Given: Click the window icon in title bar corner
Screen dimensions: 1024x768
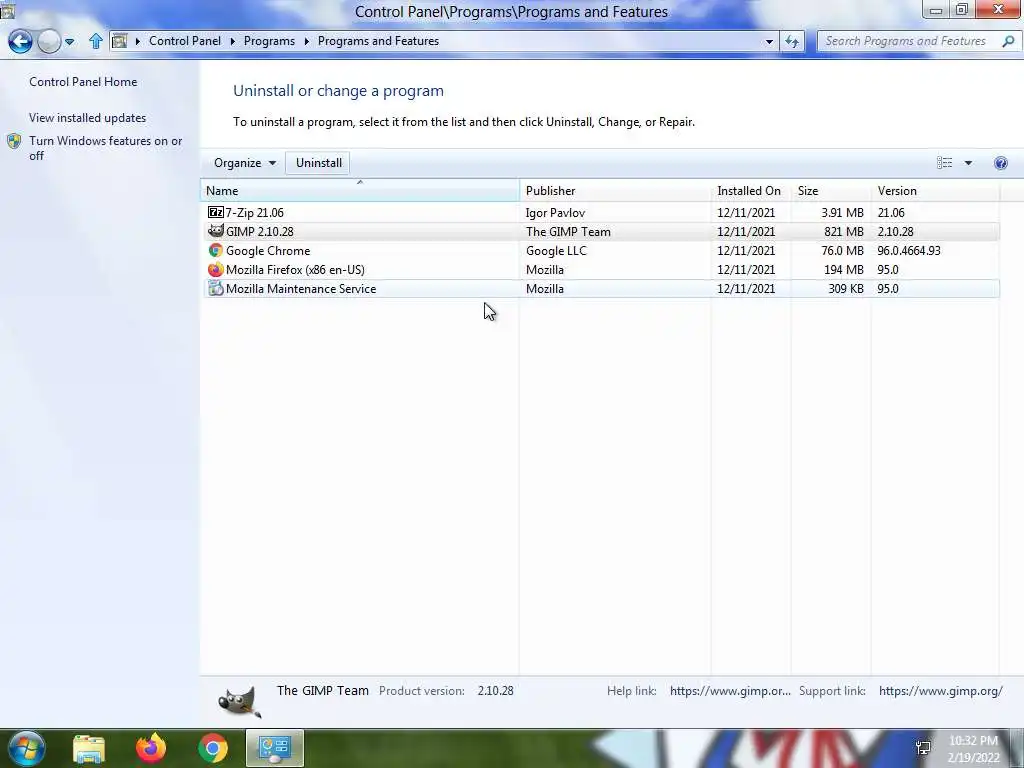Looking at the screenshot, I should pyautogui.click(x=7, y=9).
